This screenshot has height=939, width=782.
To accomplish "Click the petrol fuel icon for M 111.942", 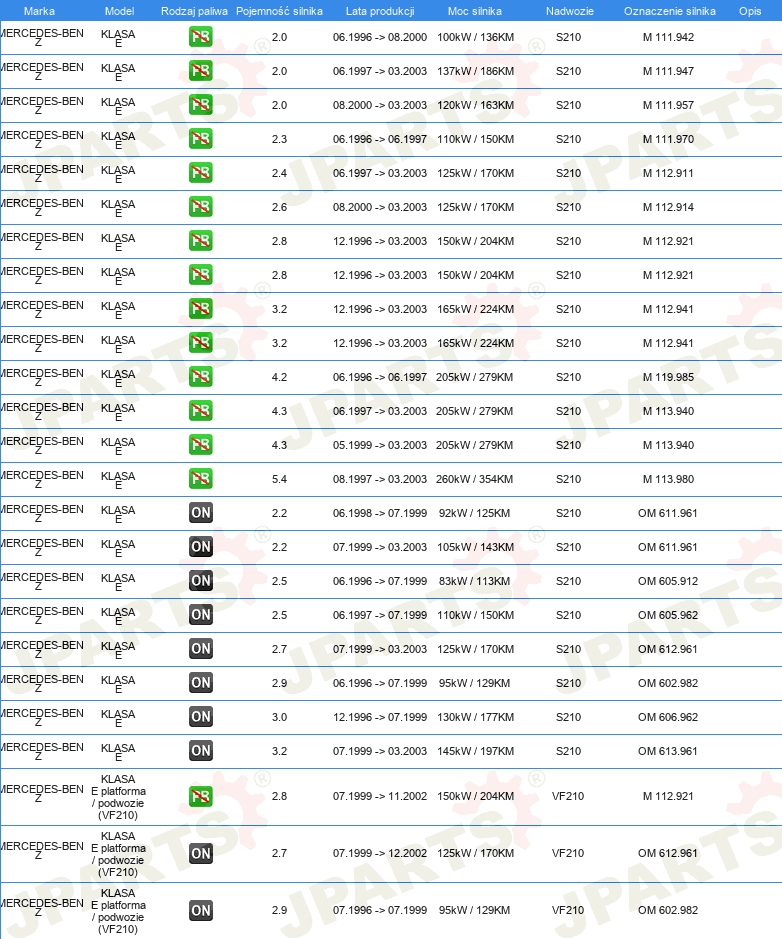I will [201, 37].
